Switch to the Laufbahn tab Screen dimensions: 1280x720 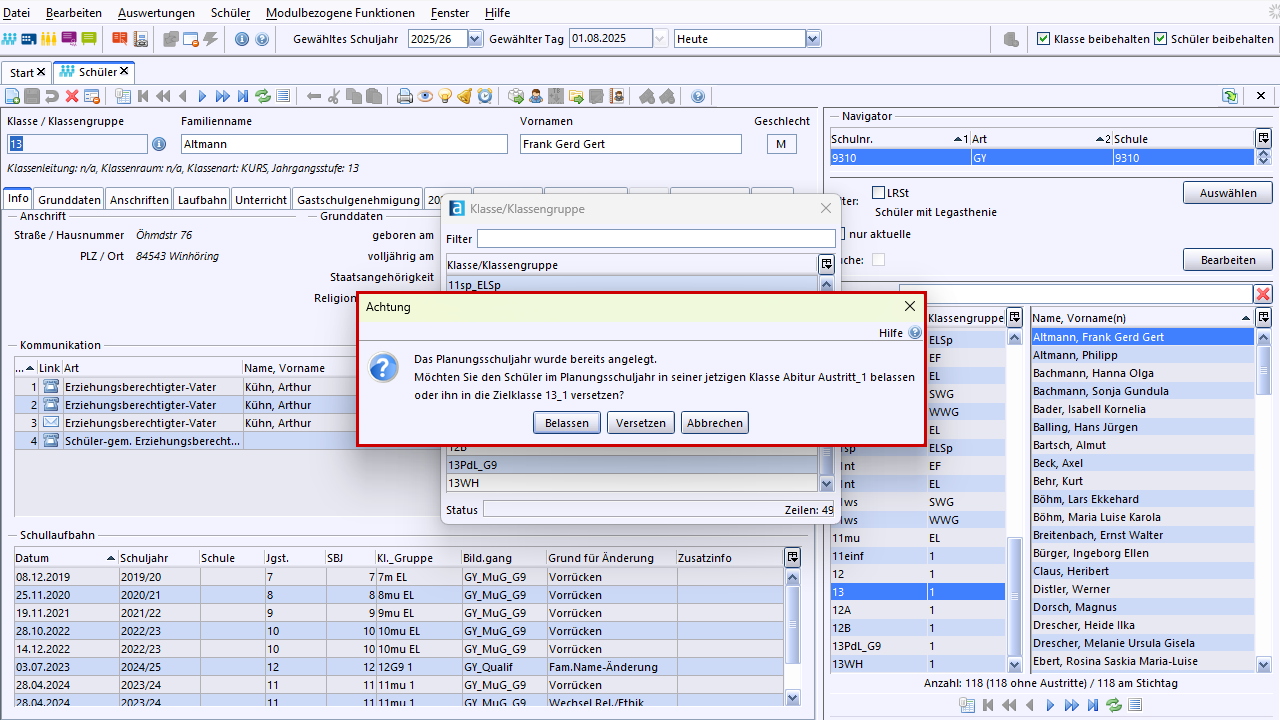coord(203,199)
